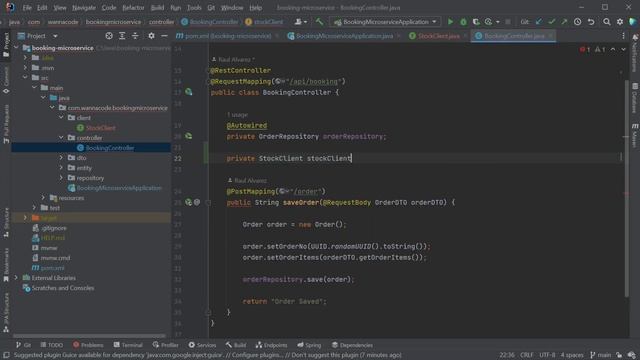Screen dimensions: 640x360
Task: Click select opened file target icon in Project panel
Action: coord(109,36)
